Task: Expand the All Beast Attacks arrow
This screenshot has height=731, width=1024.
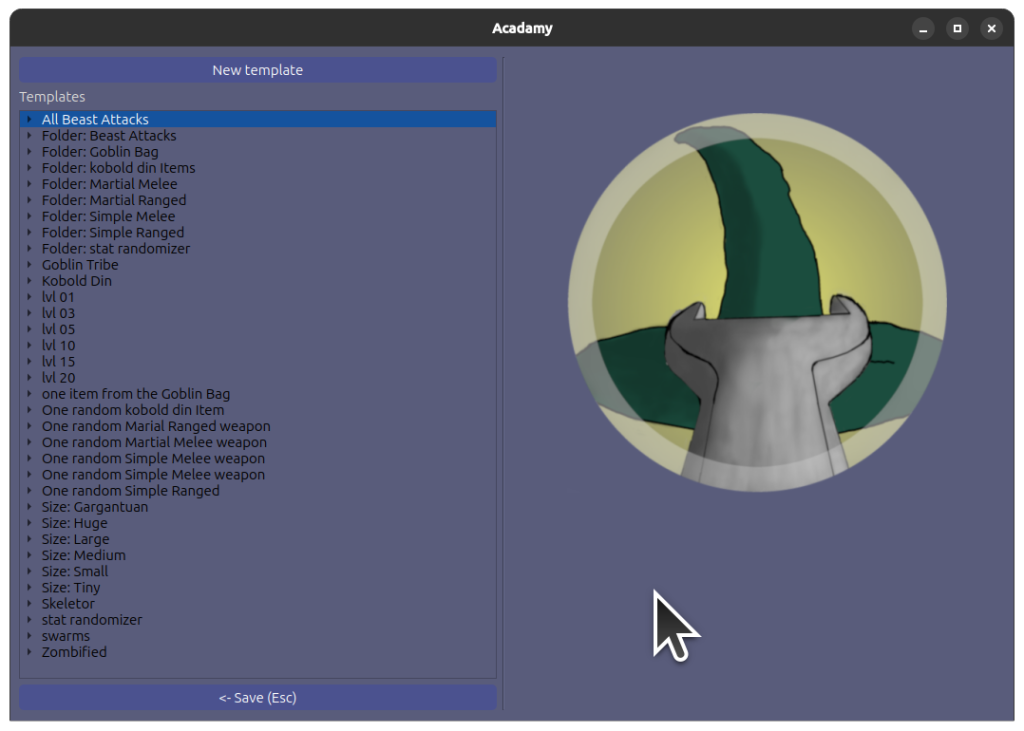Action: coord(30,120)
